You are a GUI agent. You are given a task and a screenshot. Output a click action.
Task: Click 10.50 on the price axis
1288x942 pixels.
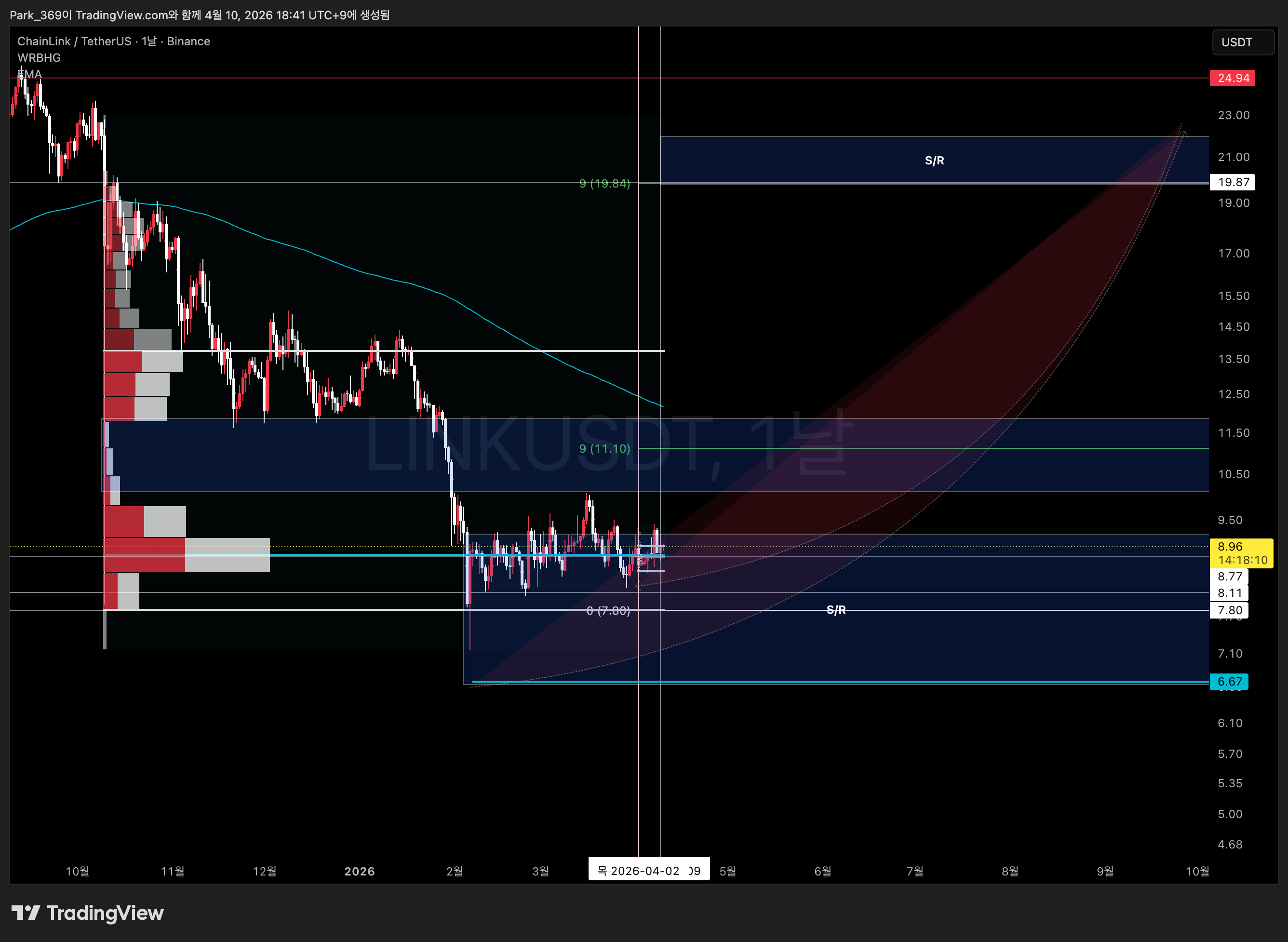point(1233,474)
